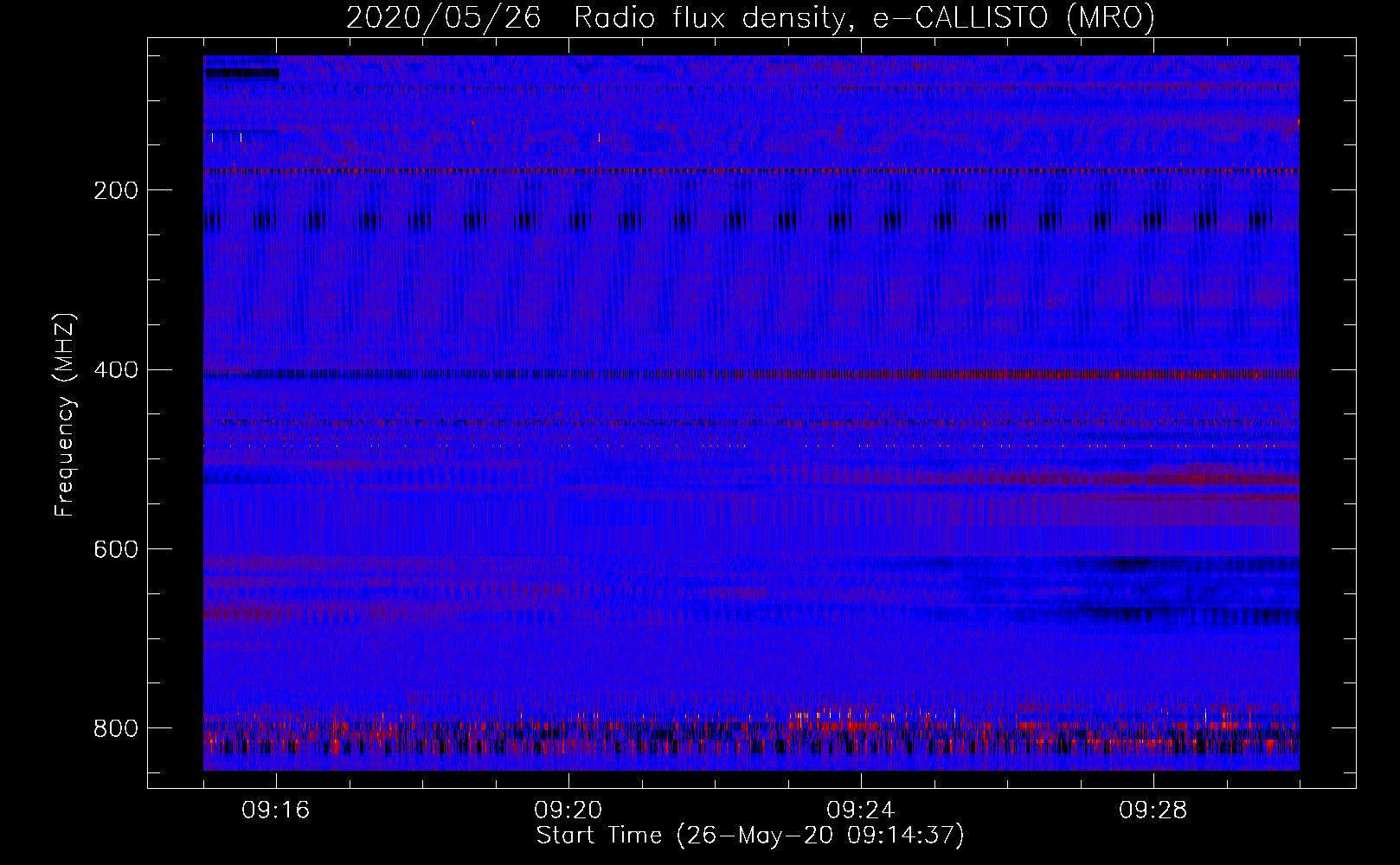The height and width of the screenshot is (865, 1400).
Task: Click the "09:20" time tick label
Action: click(x=568, y=811)
